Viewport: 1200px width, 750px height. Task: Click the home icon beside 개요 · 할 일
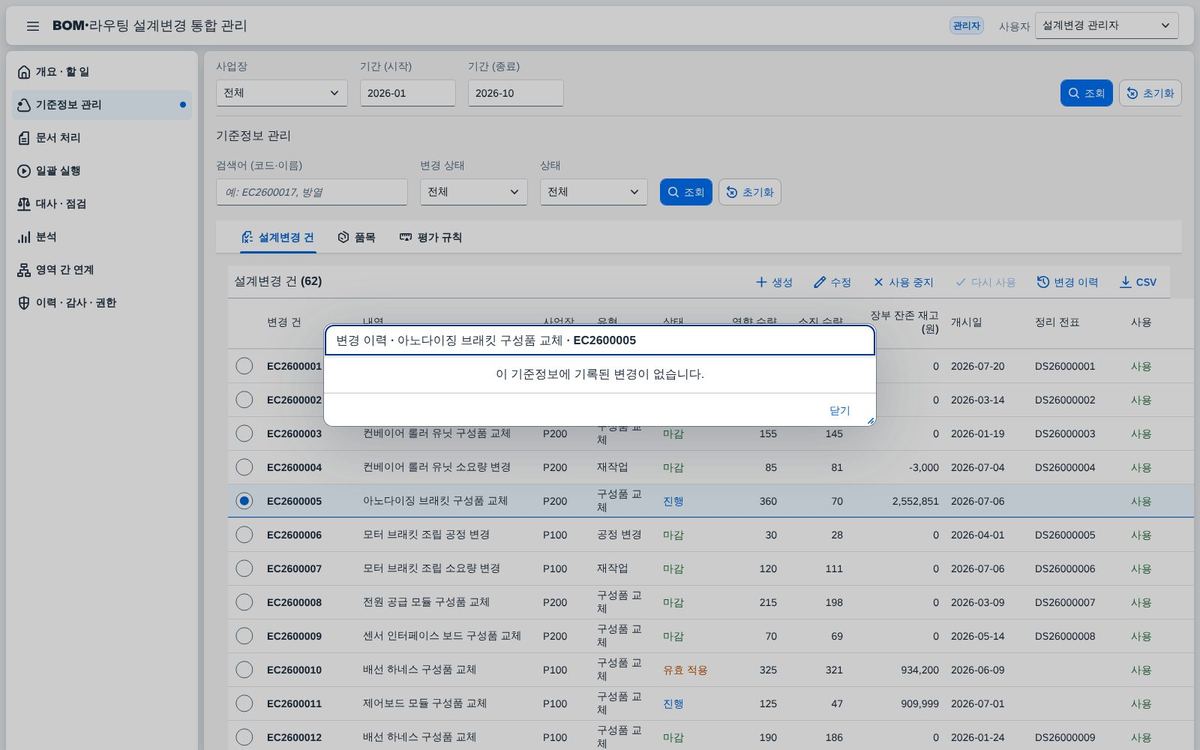(x=24, y=72)
